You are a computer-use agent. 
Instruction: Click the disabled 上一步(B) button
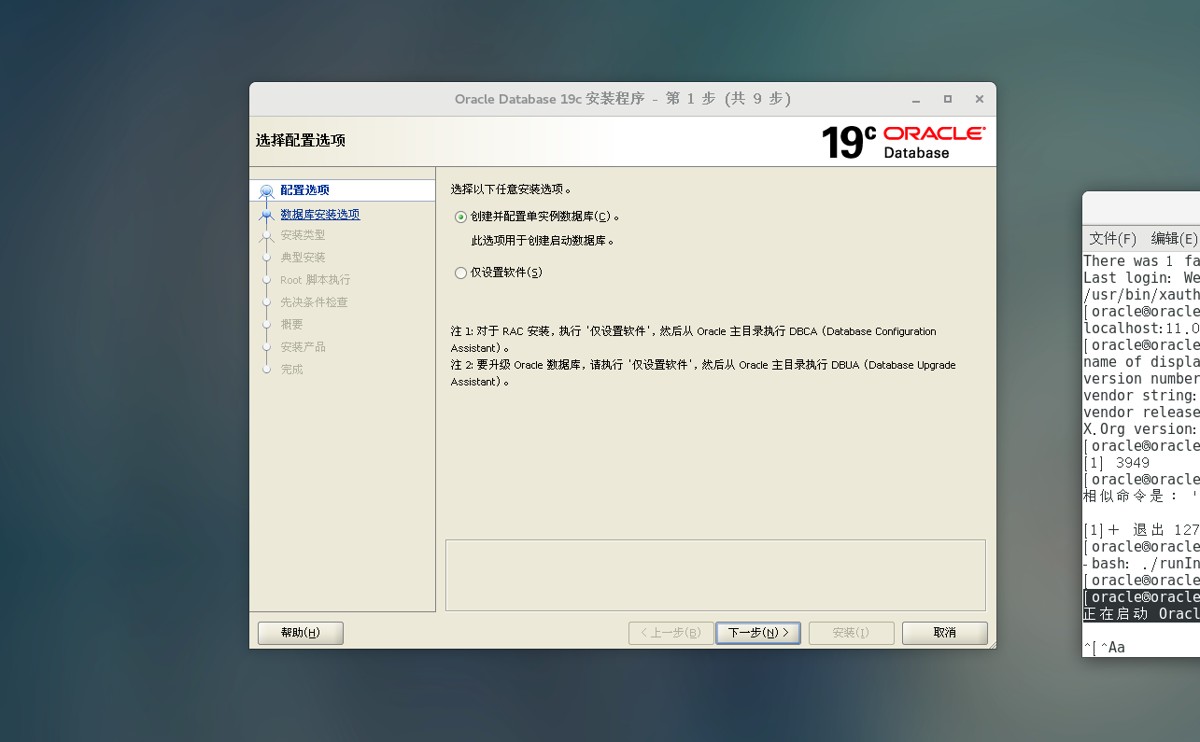[671, 633]
